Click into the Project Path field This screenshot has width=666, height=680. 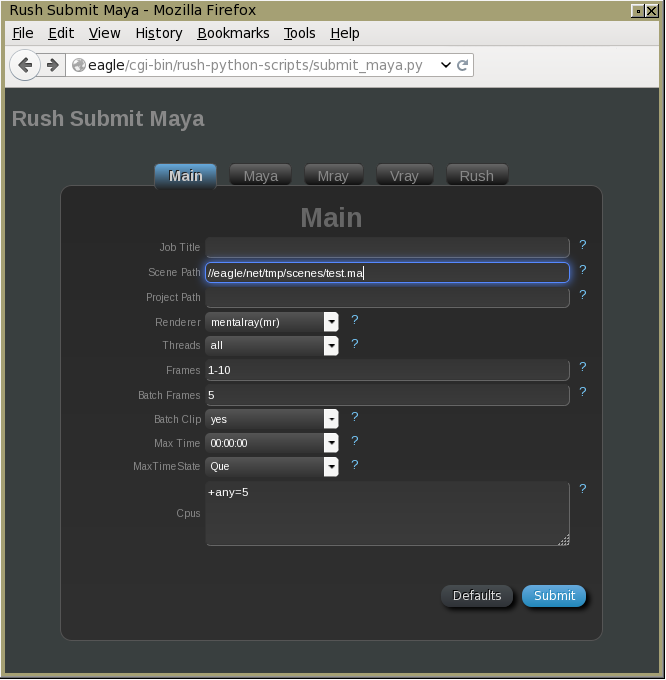tap(387, 298)
